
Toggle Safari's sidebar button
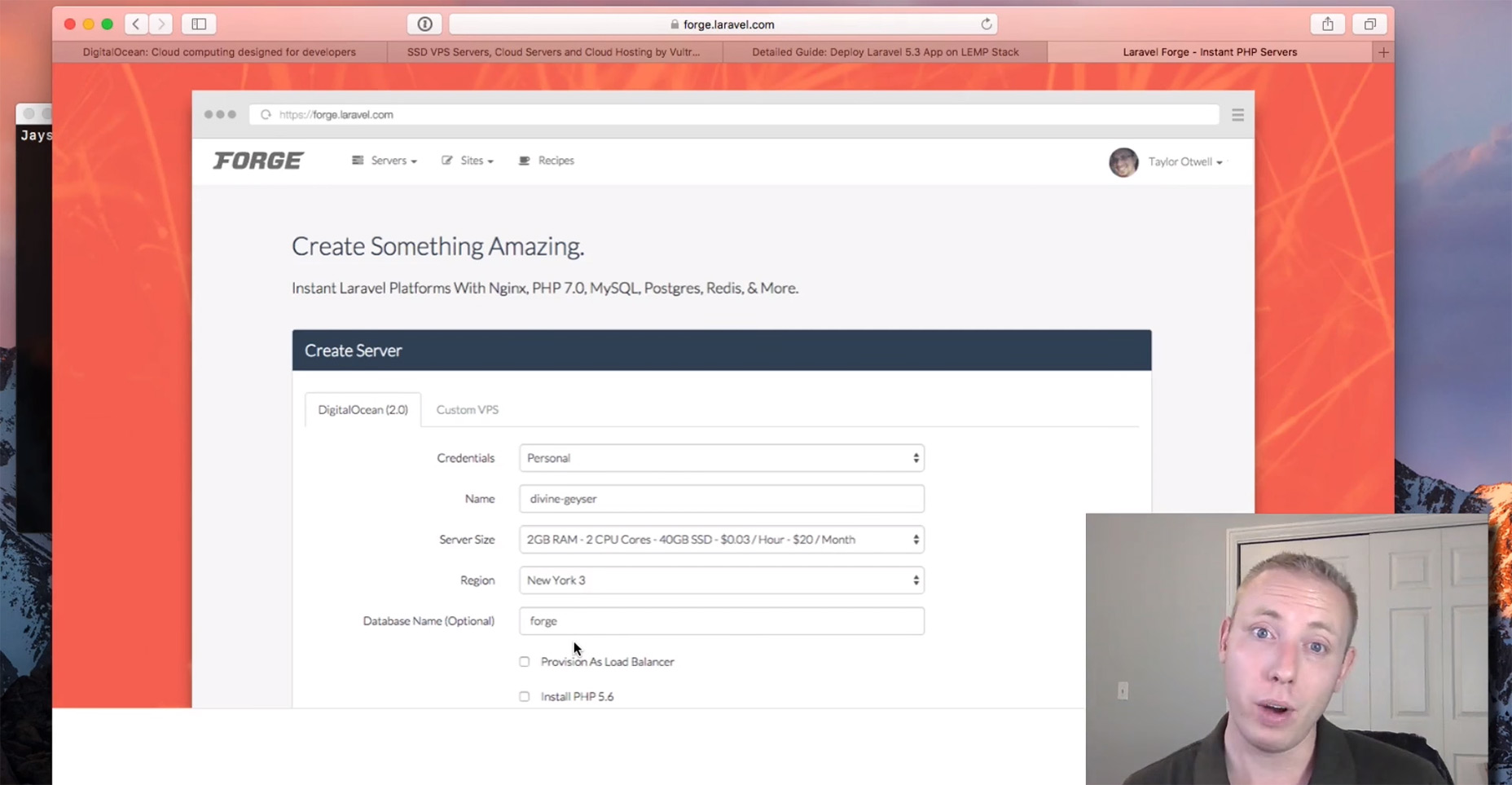click(199, 24)
